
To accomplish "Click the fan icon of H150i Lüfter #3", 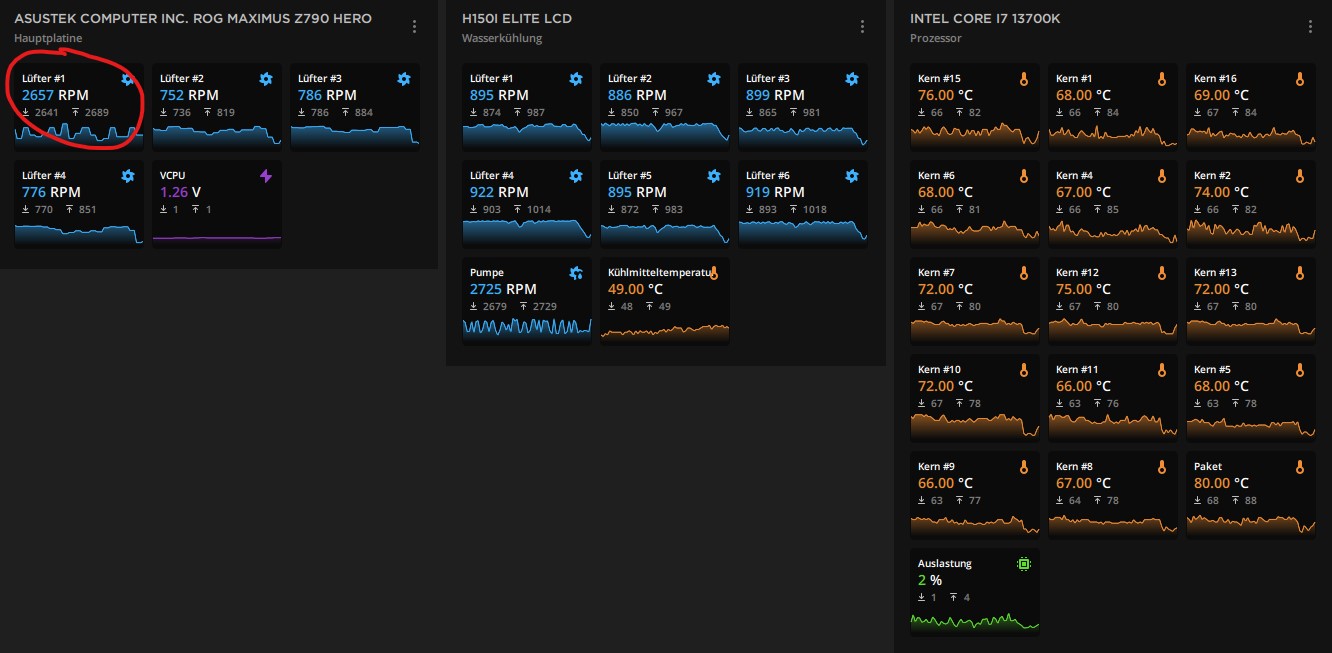I will (852, 79).
